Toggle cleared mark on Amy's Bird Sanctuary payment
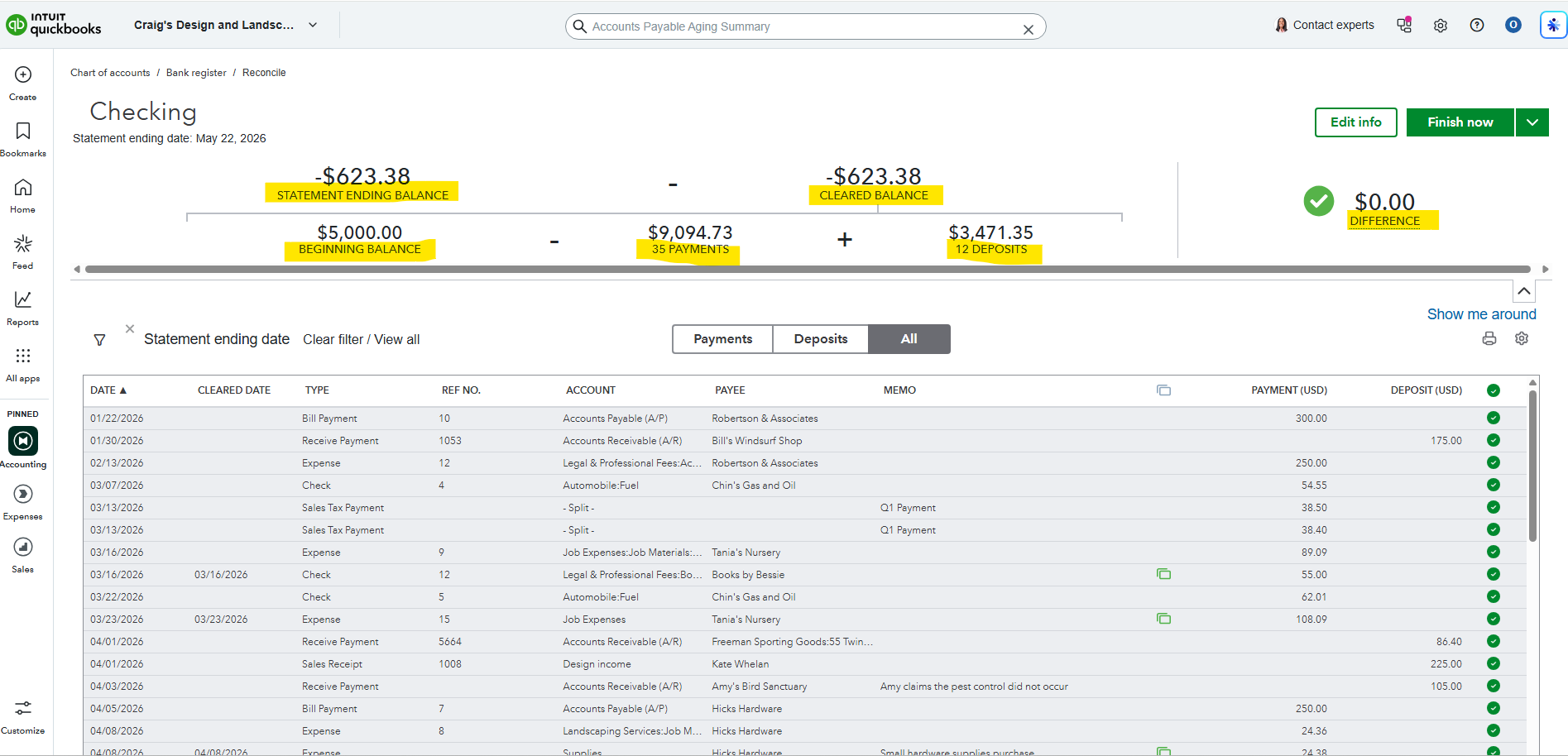The height and width of the screenshot is (756, 1568). tap(1494, 686)
